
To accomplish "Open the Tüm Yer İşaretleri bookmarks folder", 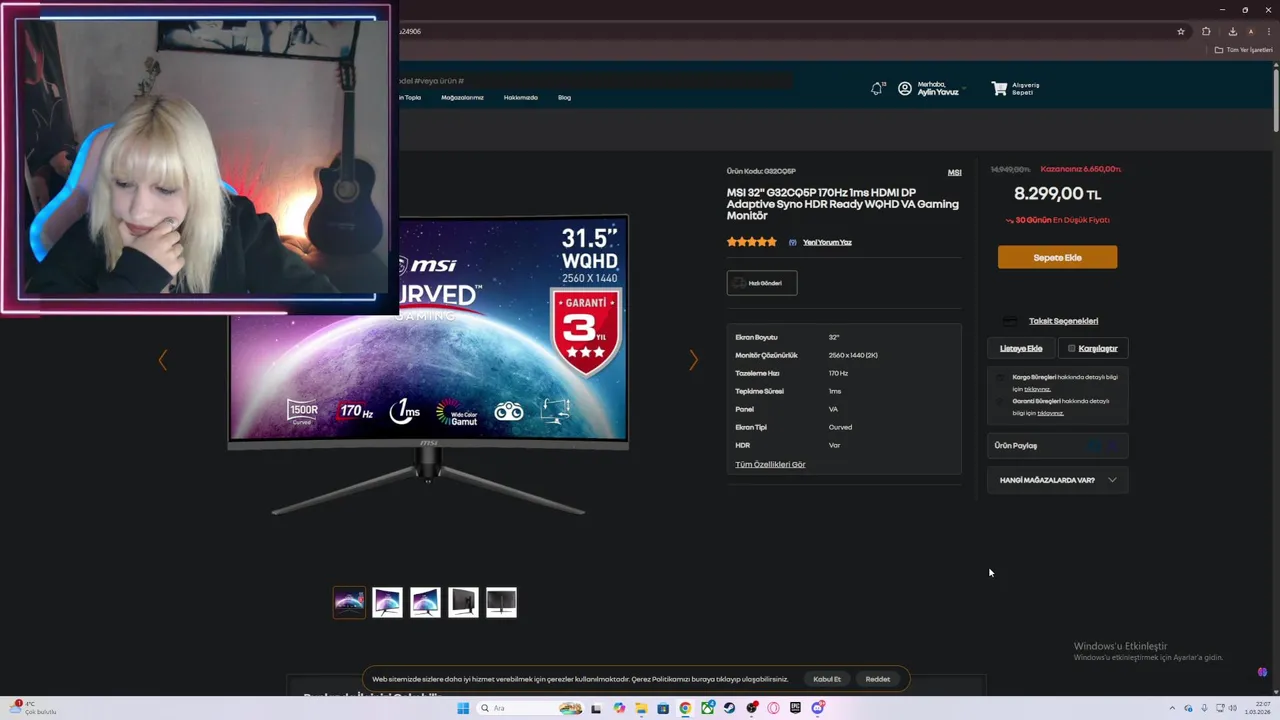I will (x=1244, y=50).
